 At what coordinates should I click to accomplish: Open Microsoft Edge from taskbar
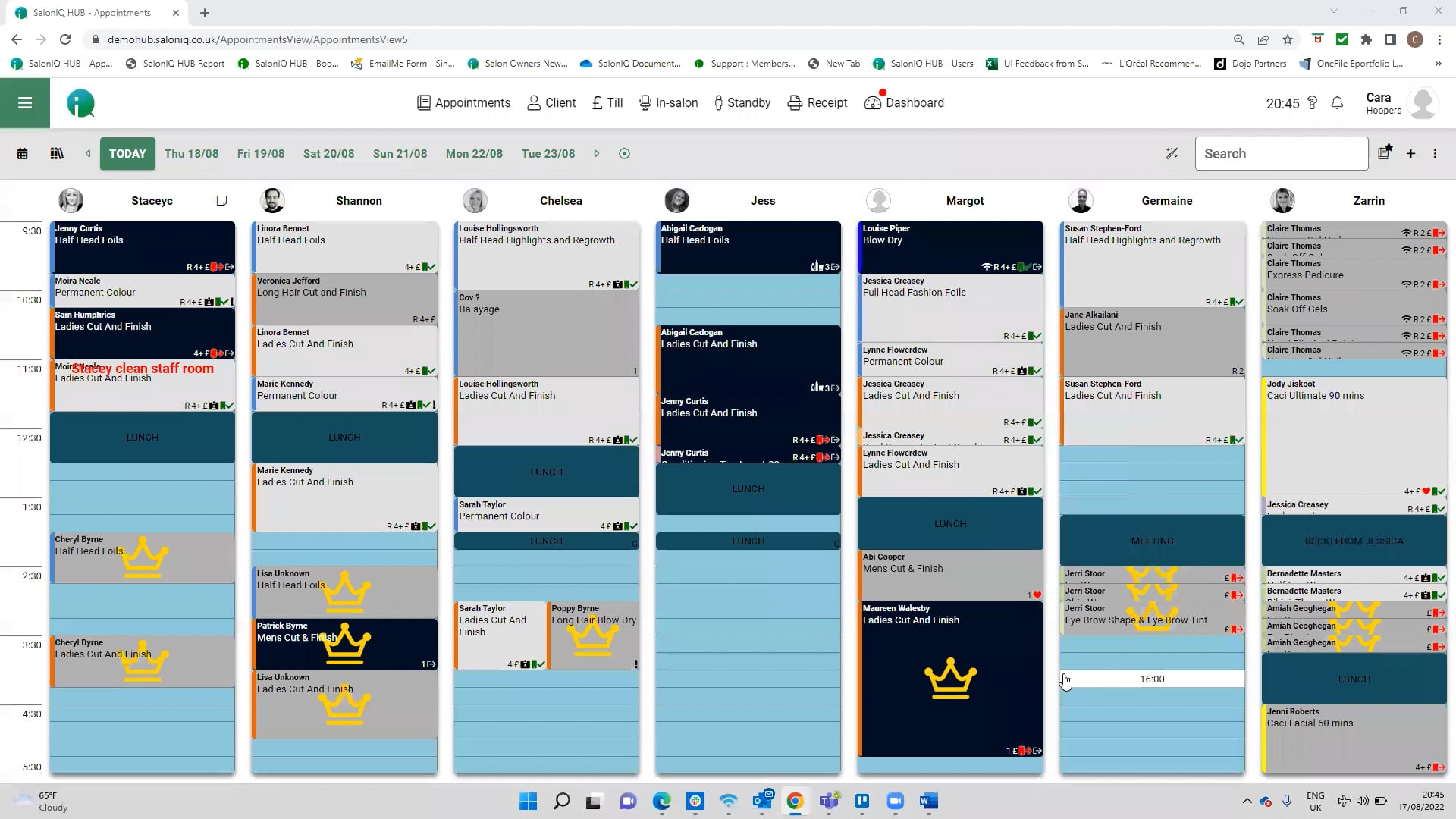pos(662,801)
